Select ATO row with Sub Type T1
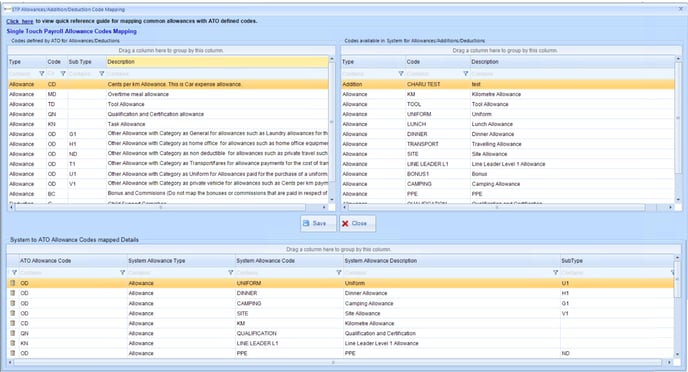 (x=168, y=164)
